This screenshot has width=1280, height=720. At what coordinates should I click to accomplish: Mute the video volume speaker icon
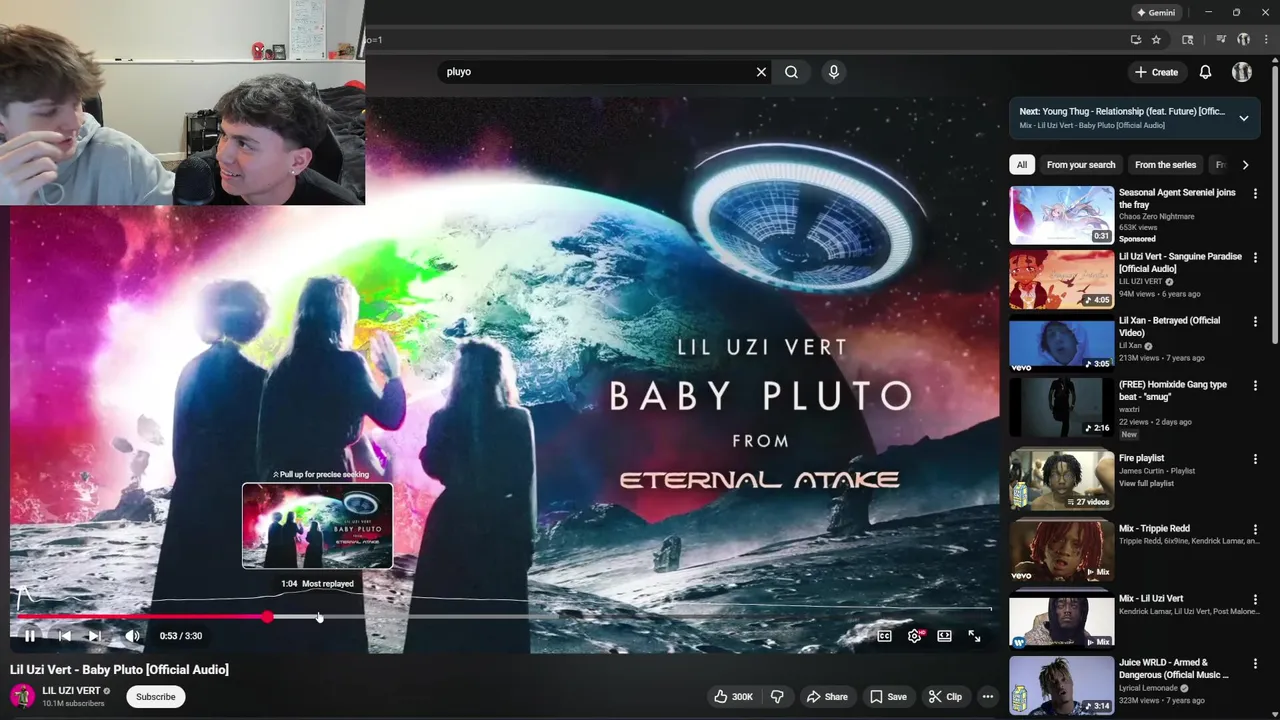[132, 636]
